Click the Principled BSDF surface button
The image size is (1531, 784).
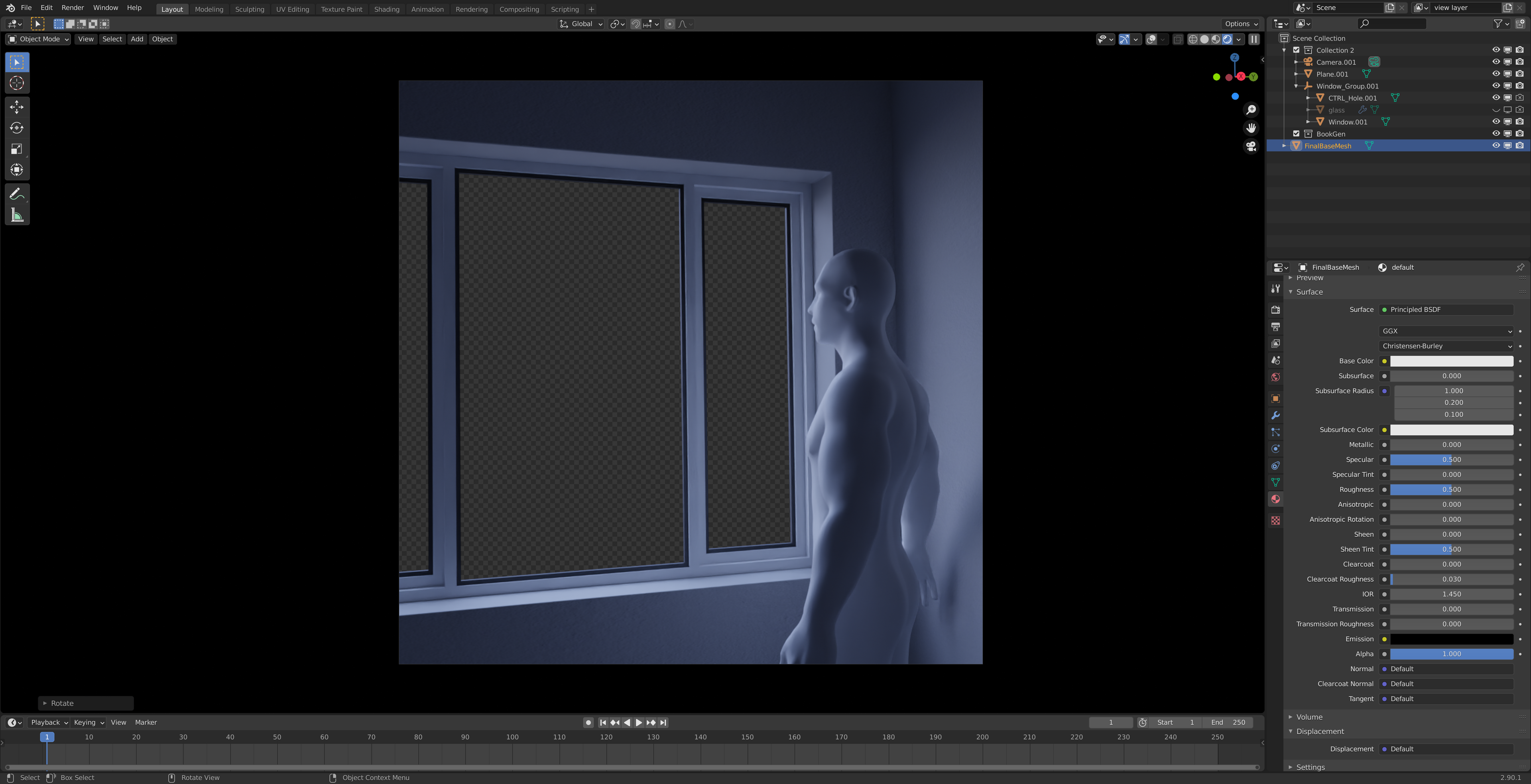(x=1446, y=309)
